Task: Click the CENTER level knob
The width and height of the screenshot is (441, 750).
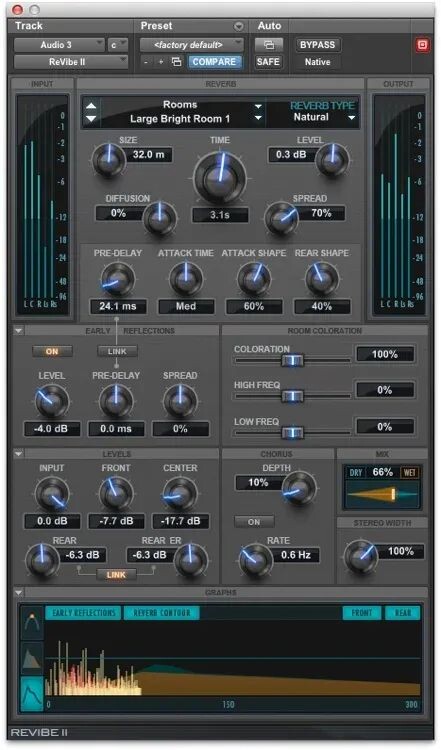Action: click(180, 494)
